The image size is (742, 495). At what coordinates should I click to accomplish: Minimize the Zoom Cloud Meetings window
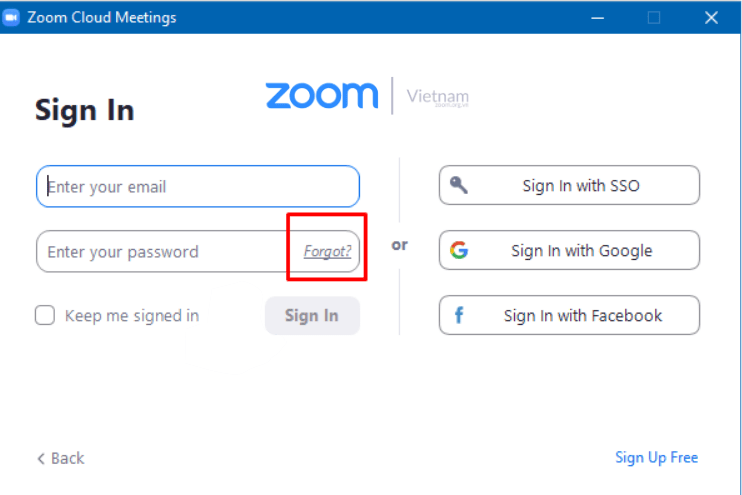pos(598,17)
